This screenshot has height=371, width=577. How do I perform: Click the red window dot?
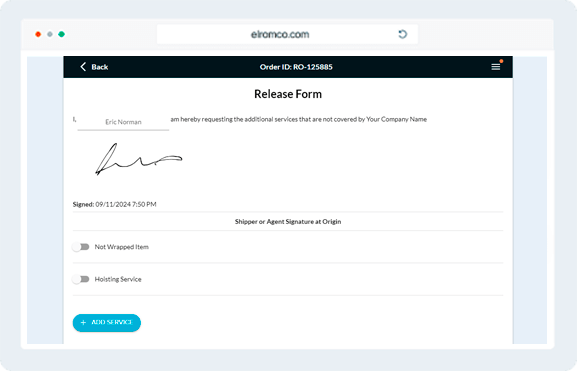coord(38,34)
